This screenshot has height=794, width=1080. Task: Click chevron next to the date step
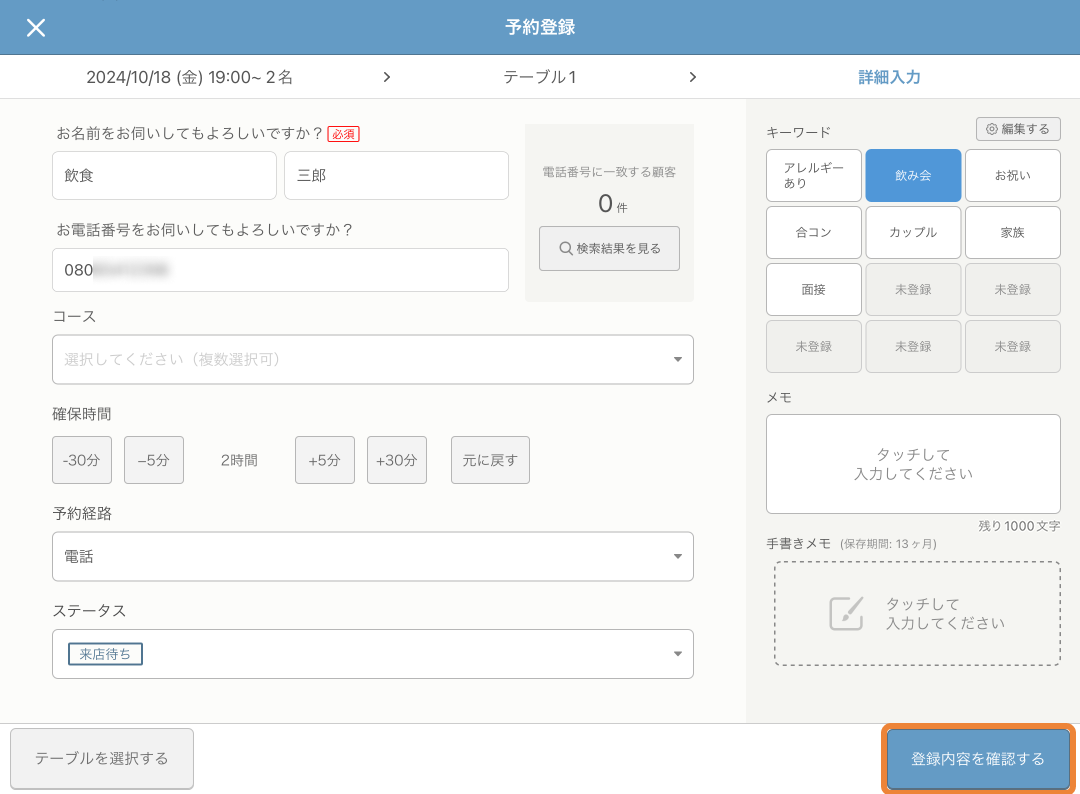[x=387, y=77]
